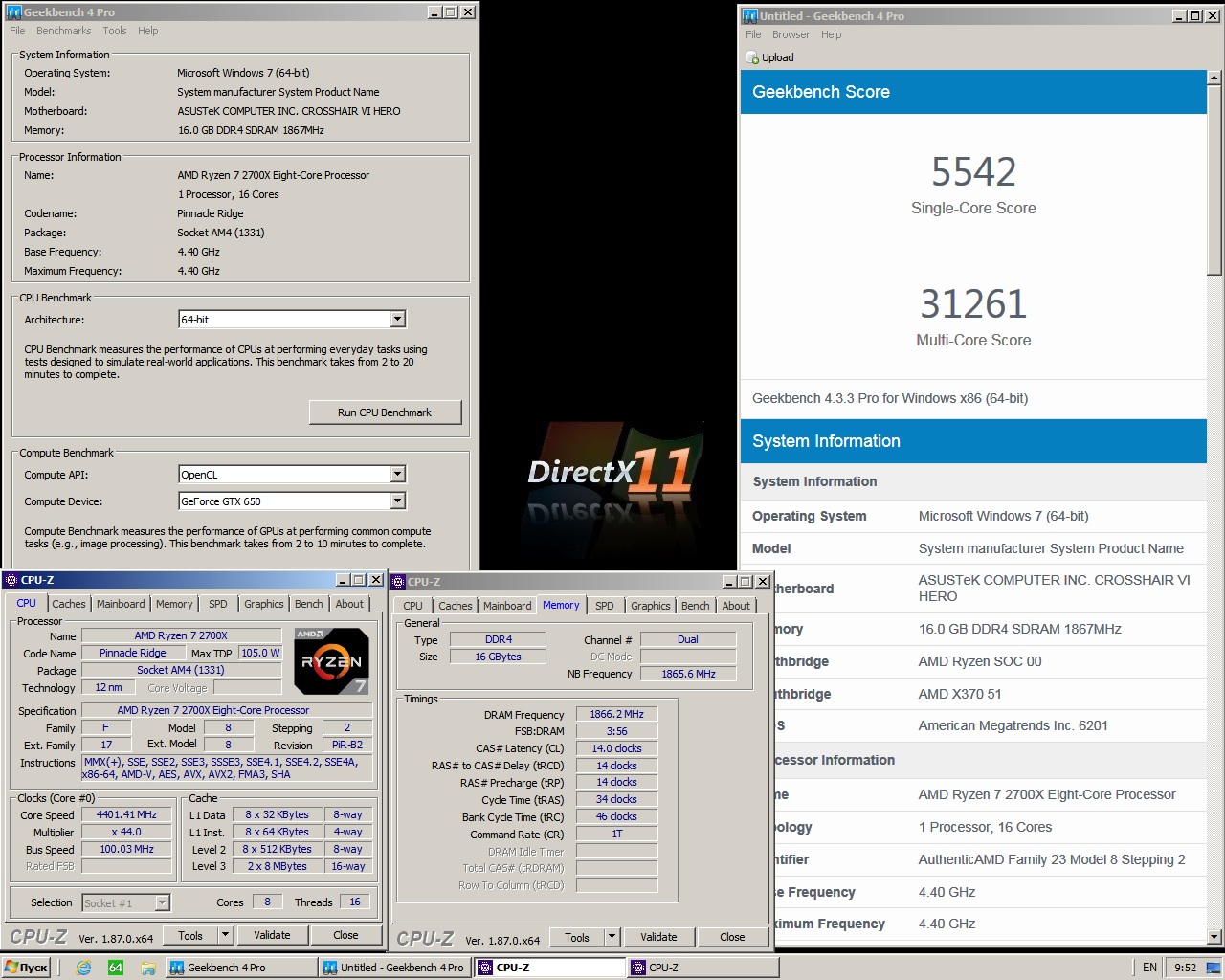Open the Benchmarks menu
The height and width of the screenshot is (980, 1225).
coord(63,31)
